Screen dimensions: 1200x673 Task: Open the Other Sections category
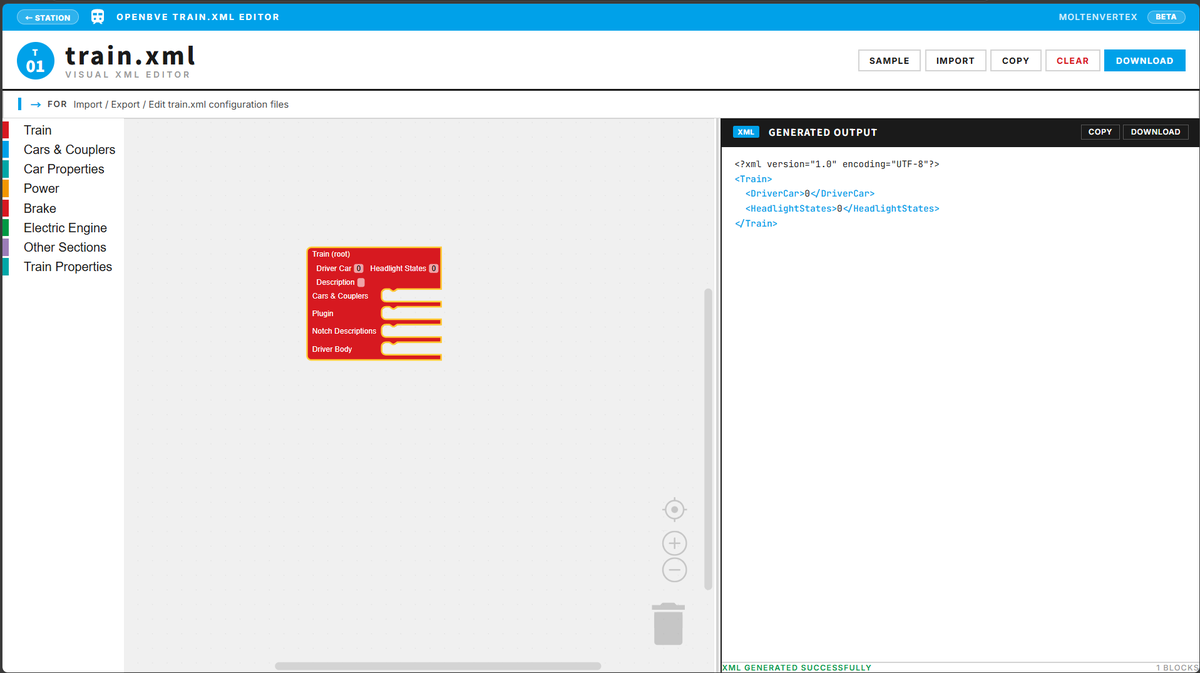[62, 247]
